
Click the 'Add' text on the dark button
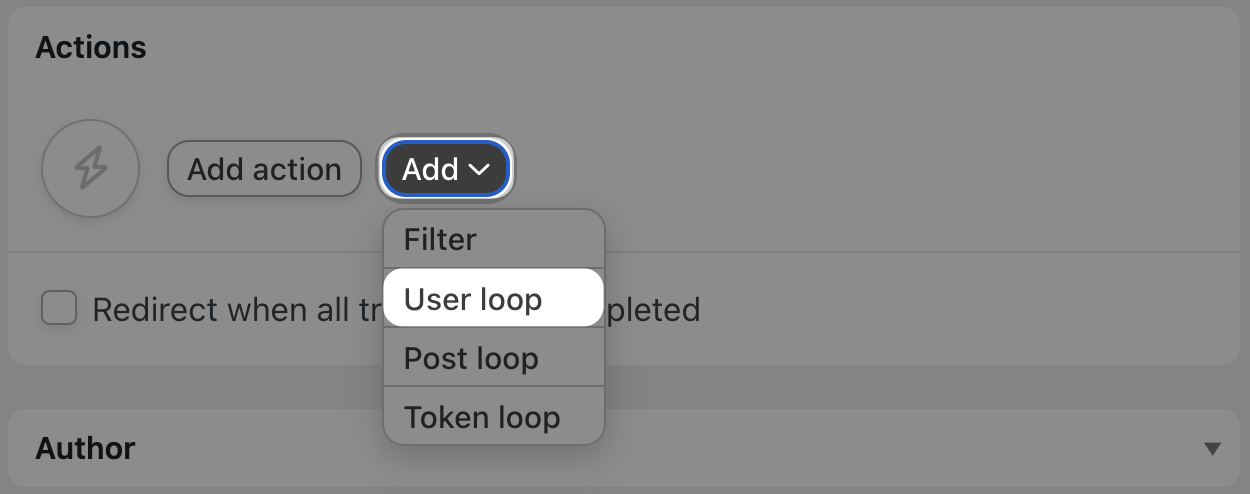click(430, 170)
